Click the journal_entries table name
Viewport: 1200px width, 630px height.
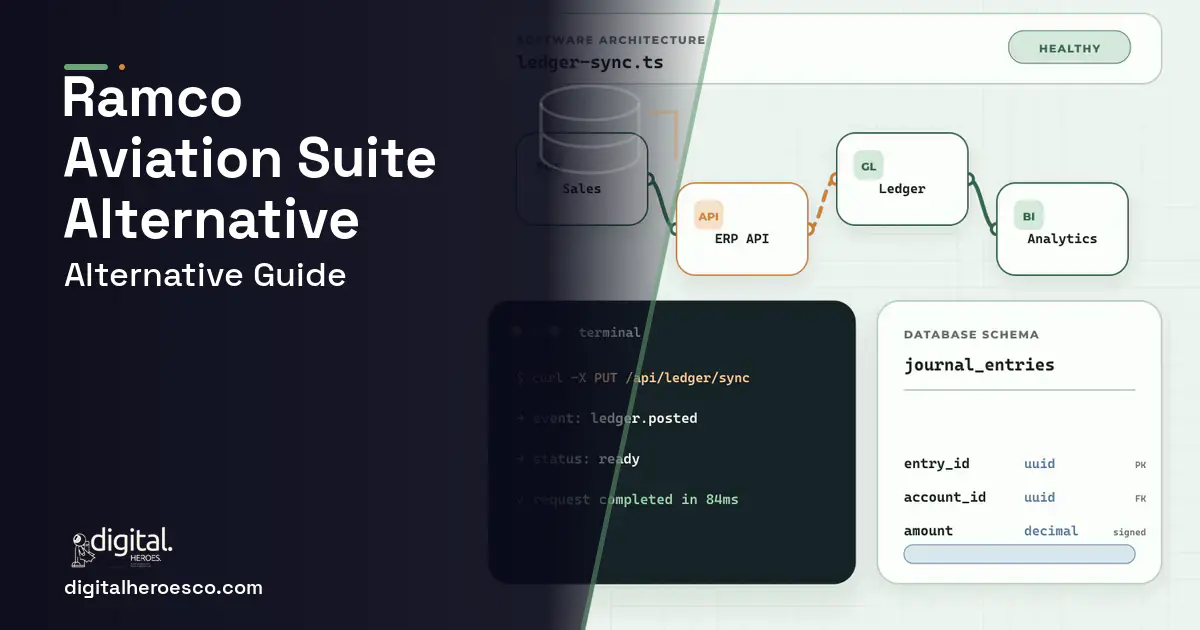(x=979, y=365)
